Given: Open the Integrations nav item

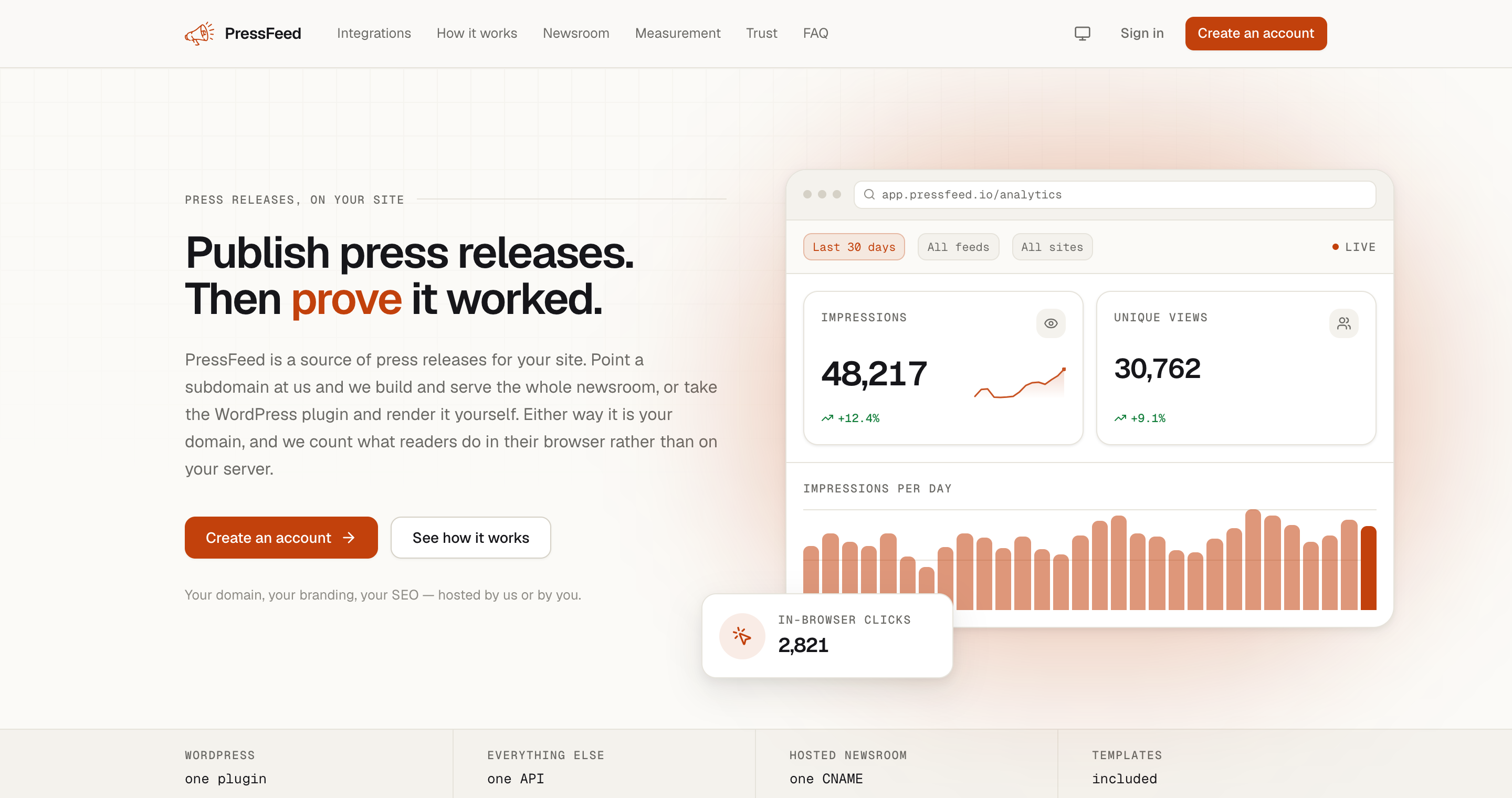Looking at the screenshot, I should pyautogui.click(x=374, y=34).
